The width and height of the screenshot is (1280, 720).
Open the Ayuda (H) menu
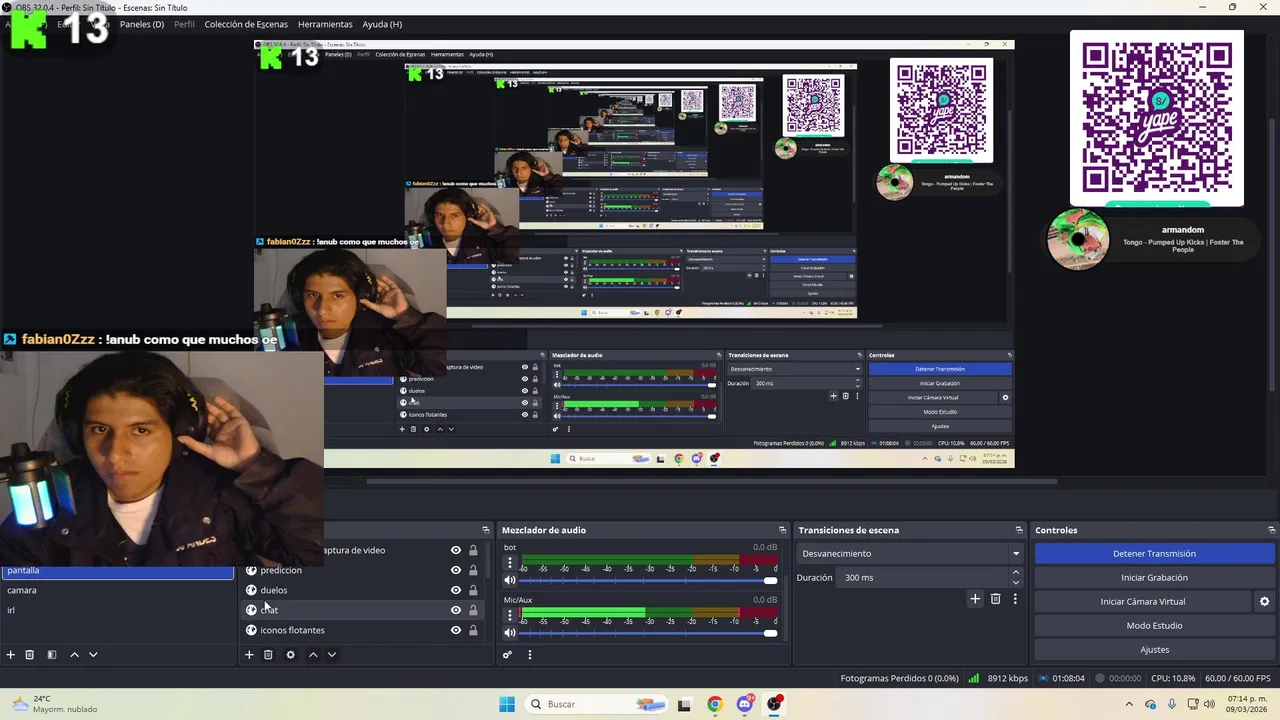click(x=382, y=24)
